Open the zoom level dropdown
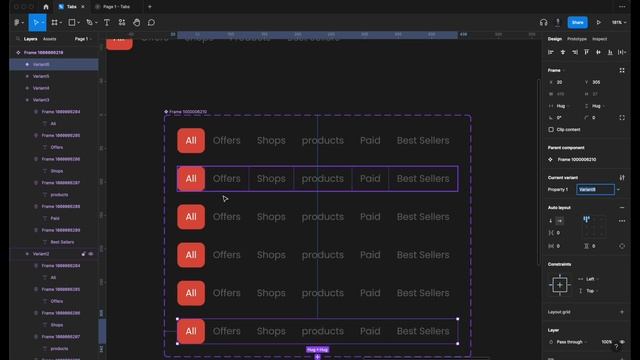Screen dimensions: 640x360 619,22
